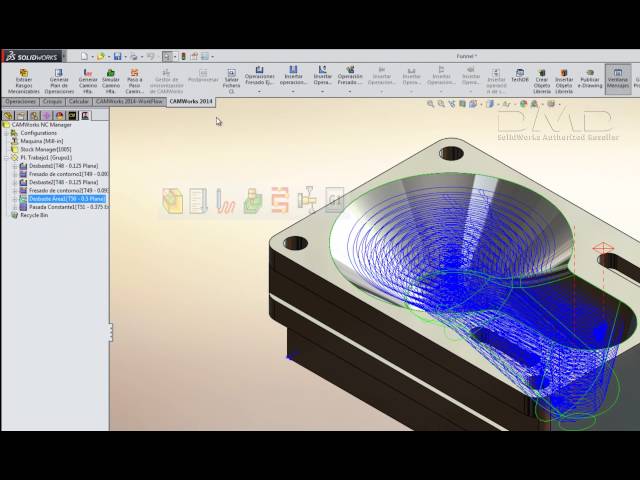Click the floating Post Process G1 shortcut icon
Viewport: 640px width, 480px height.
[335, 200]
